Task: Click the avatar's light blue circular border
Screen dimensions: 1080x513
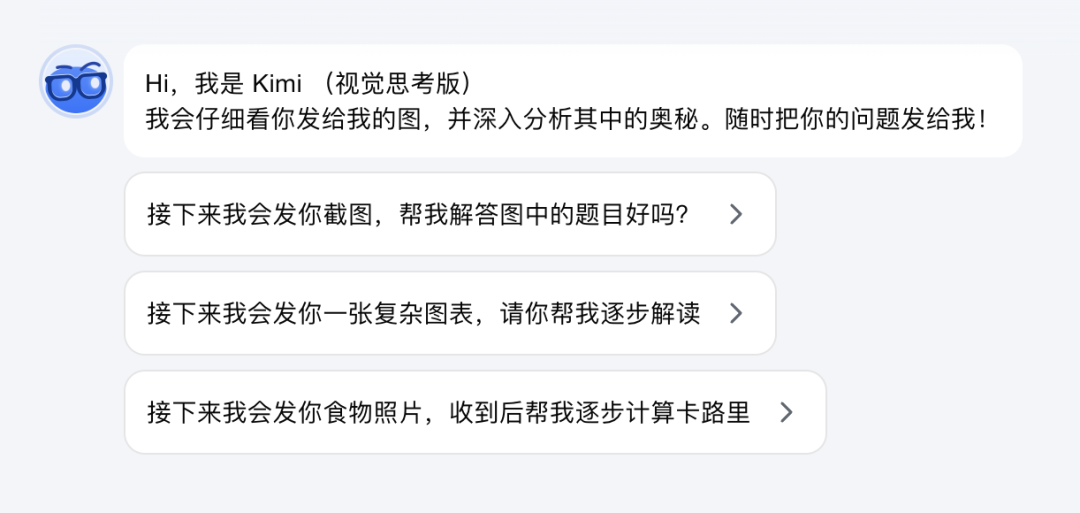Action: 76,47
